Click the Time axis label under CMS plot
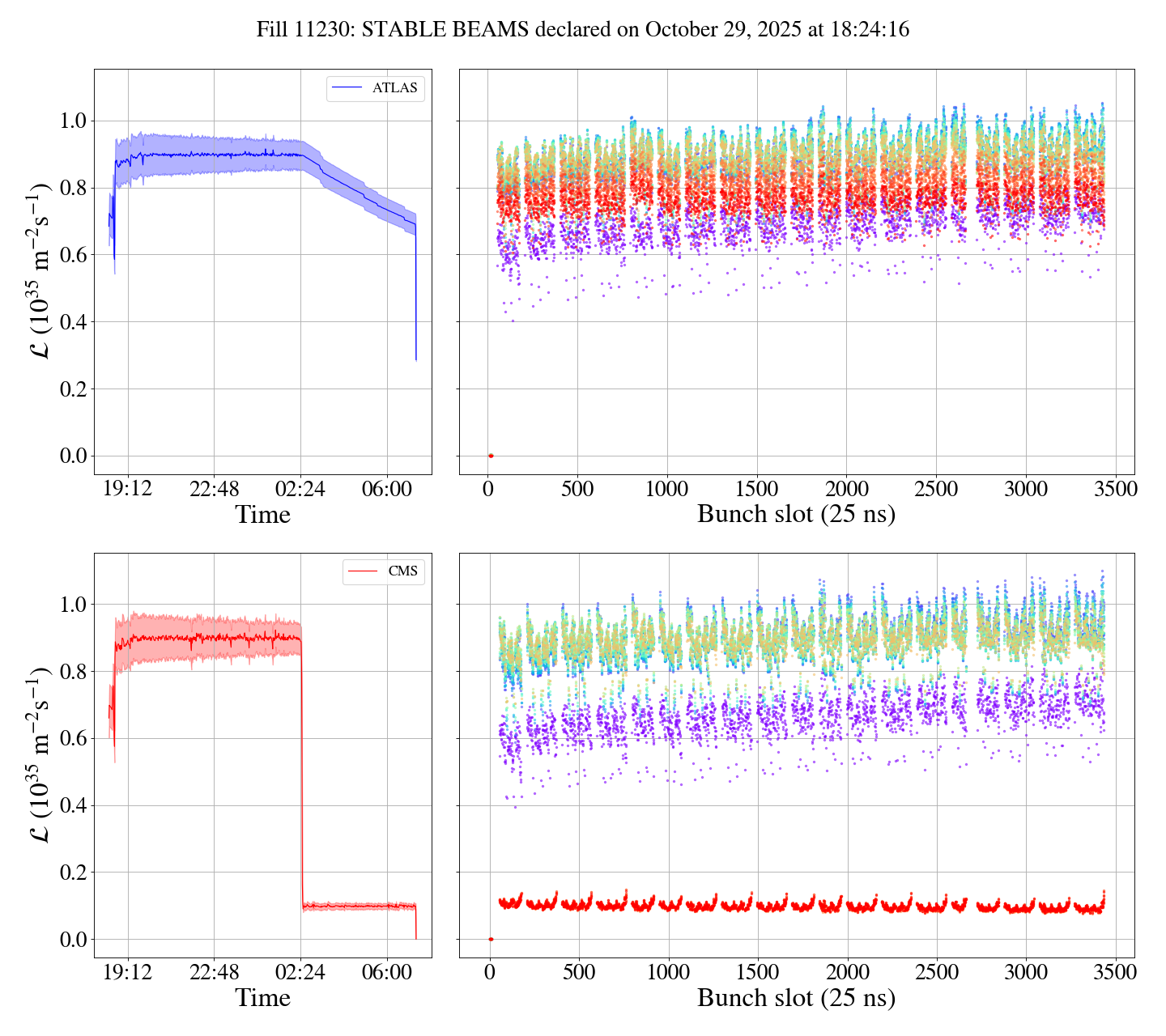The height and width of the screenshot is (1036, 1166). click(262, 998)
